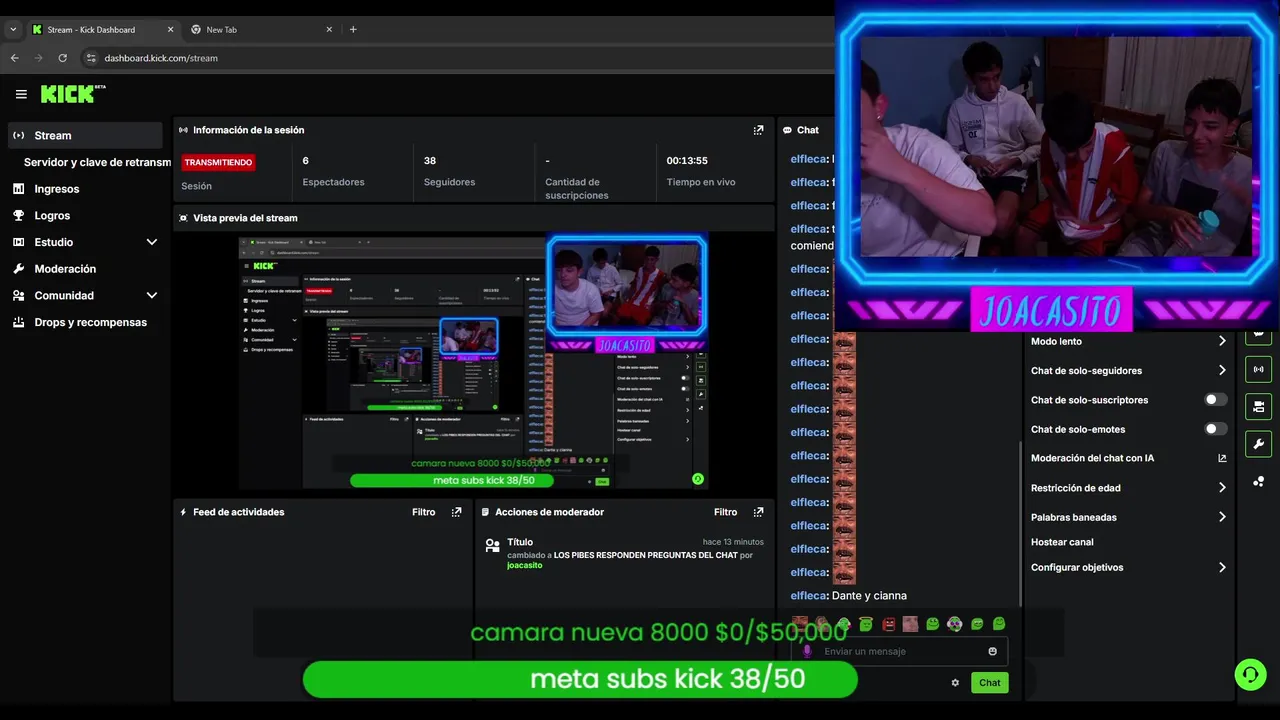Open Filtro in Feed de actividades

424,512
